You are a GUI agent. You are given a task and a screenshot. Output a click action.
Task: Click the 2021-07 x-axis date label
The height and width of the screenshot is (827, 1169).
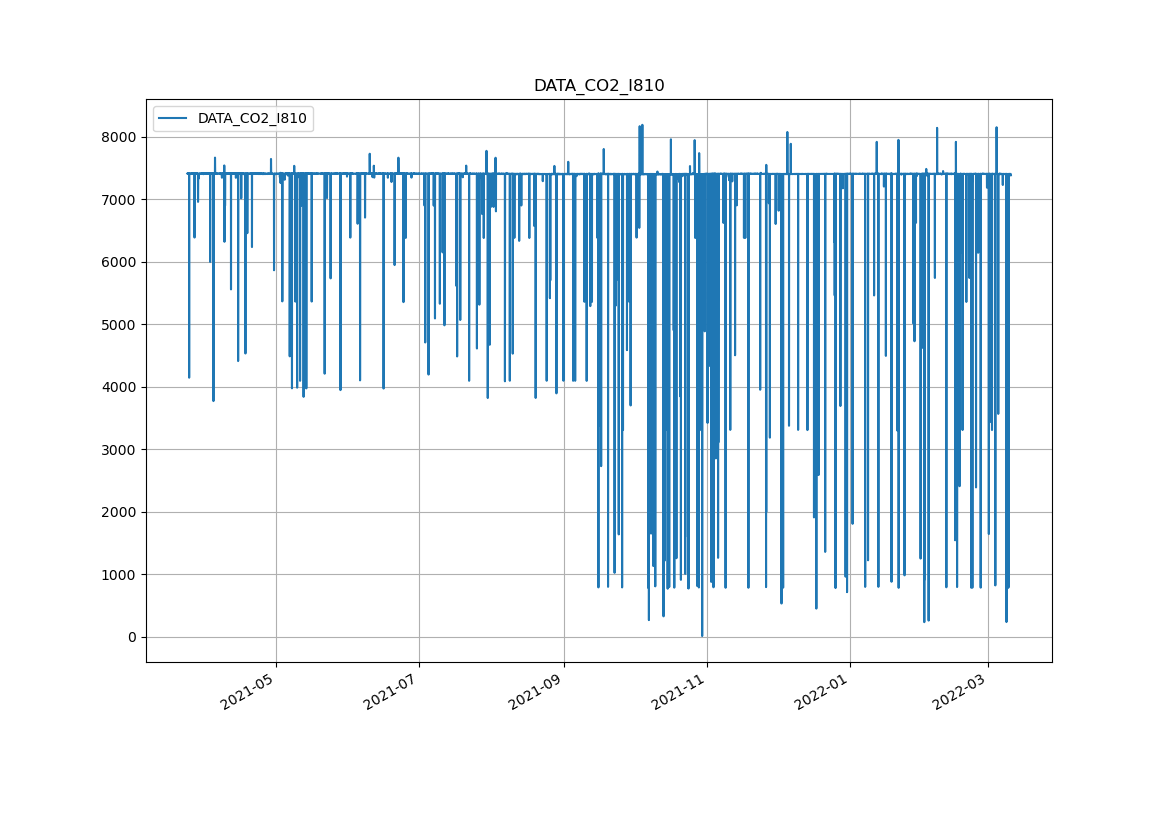tap(389, 689)
